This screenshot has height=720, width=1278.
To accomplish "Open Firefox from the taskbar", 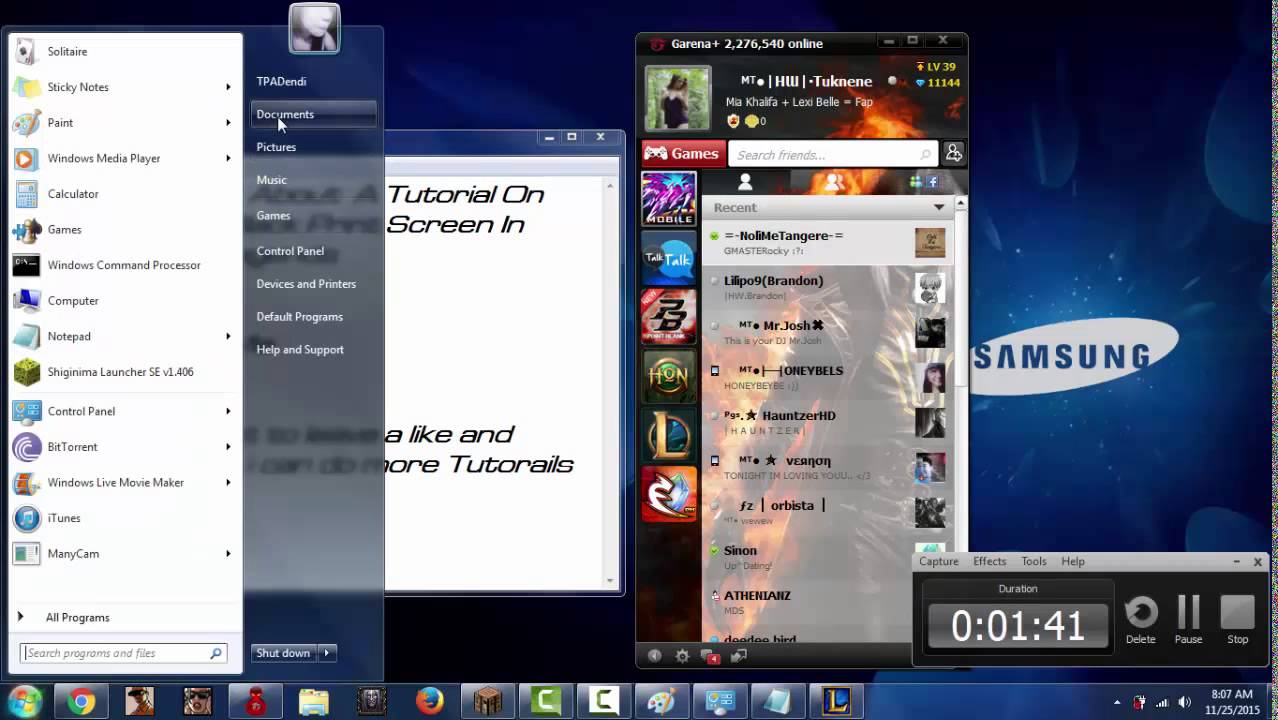I will coord(430,702).
